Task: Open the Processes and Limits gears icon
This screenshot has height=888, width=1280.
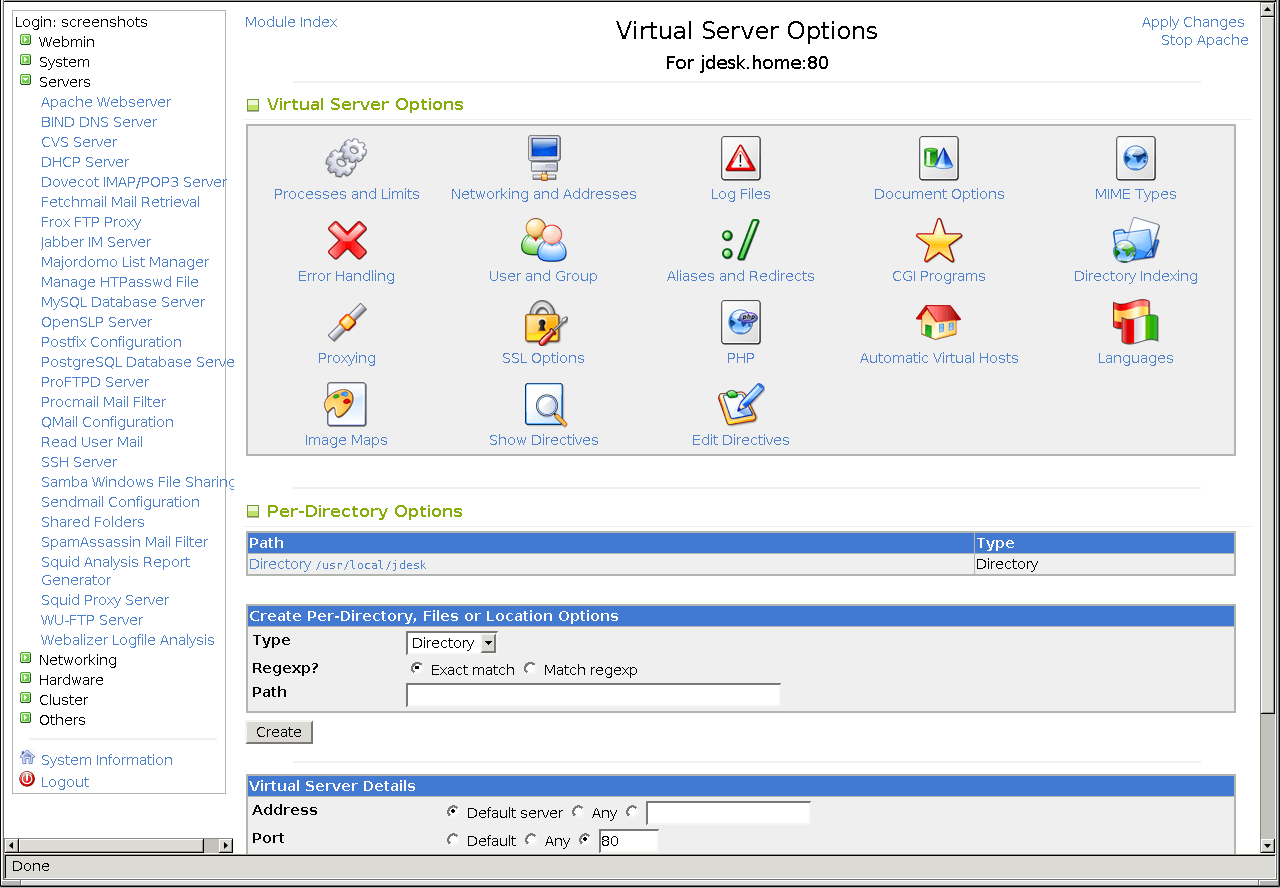Action: pos(346,158)
